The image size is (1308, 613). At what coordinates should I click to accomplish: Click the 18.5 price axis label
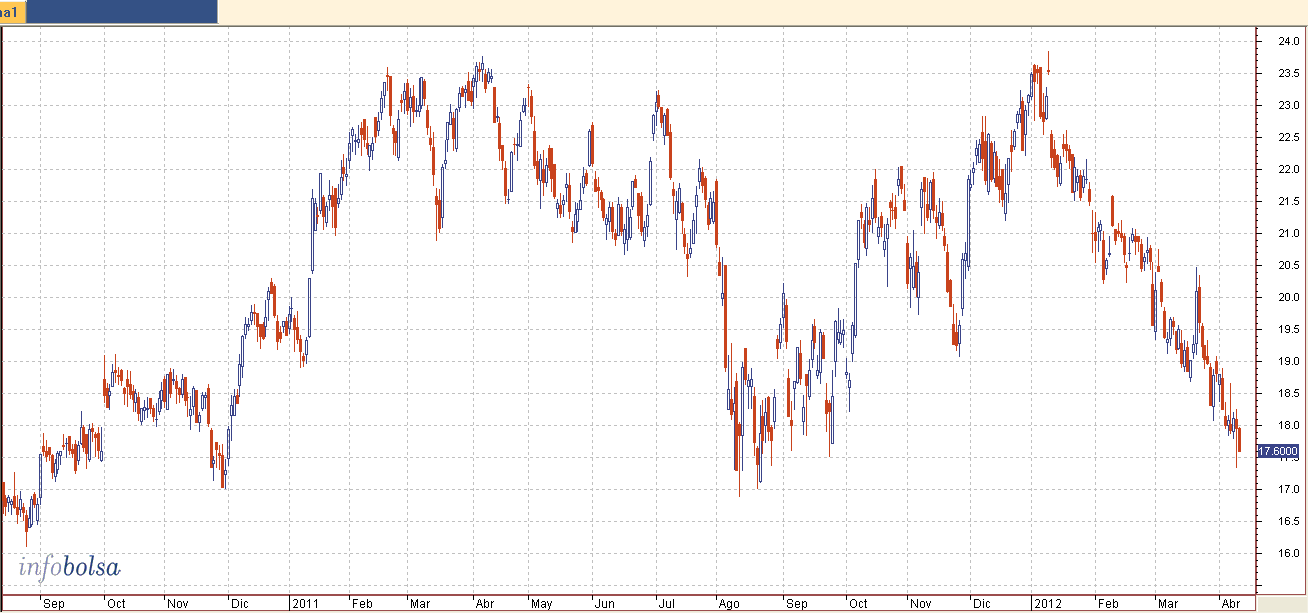pos(1288,393)
